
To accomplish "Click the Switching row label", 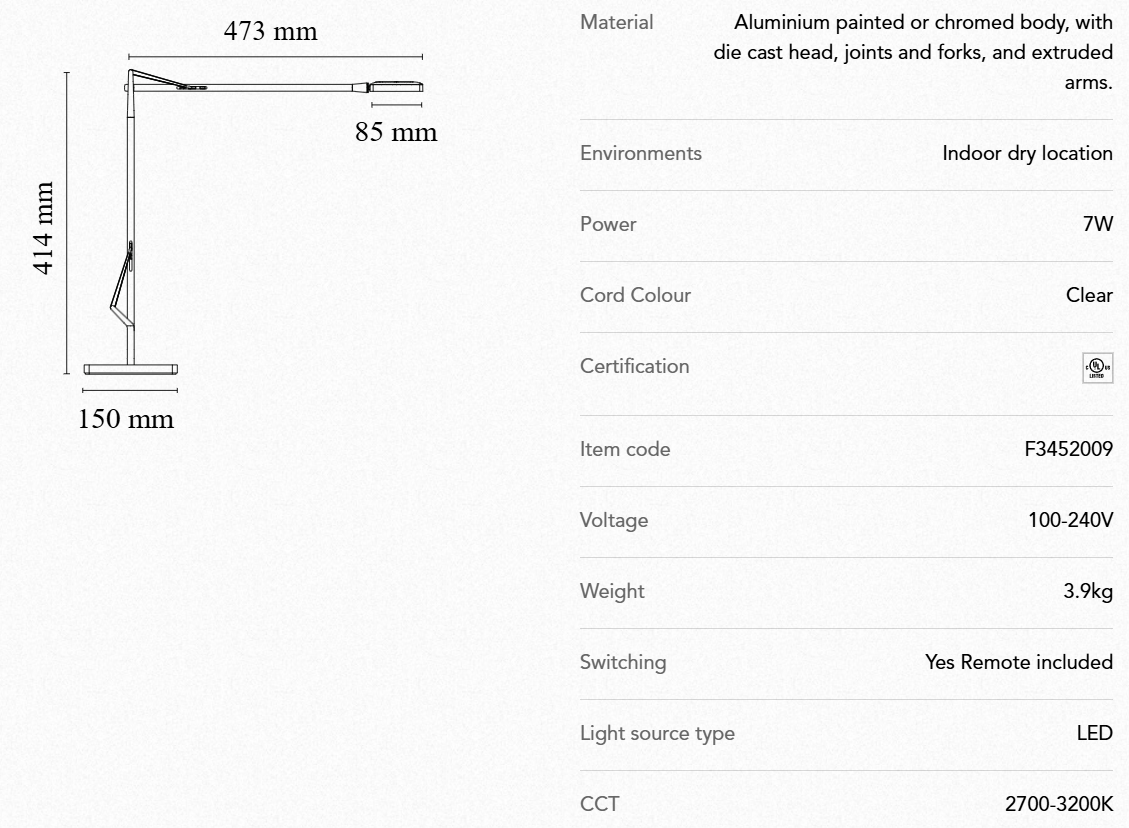I will [x=623, y=663].
